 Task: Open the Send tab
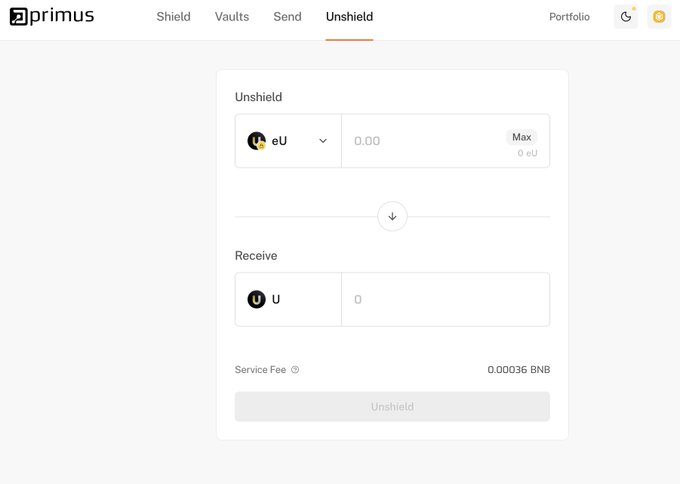pos(287,16)
